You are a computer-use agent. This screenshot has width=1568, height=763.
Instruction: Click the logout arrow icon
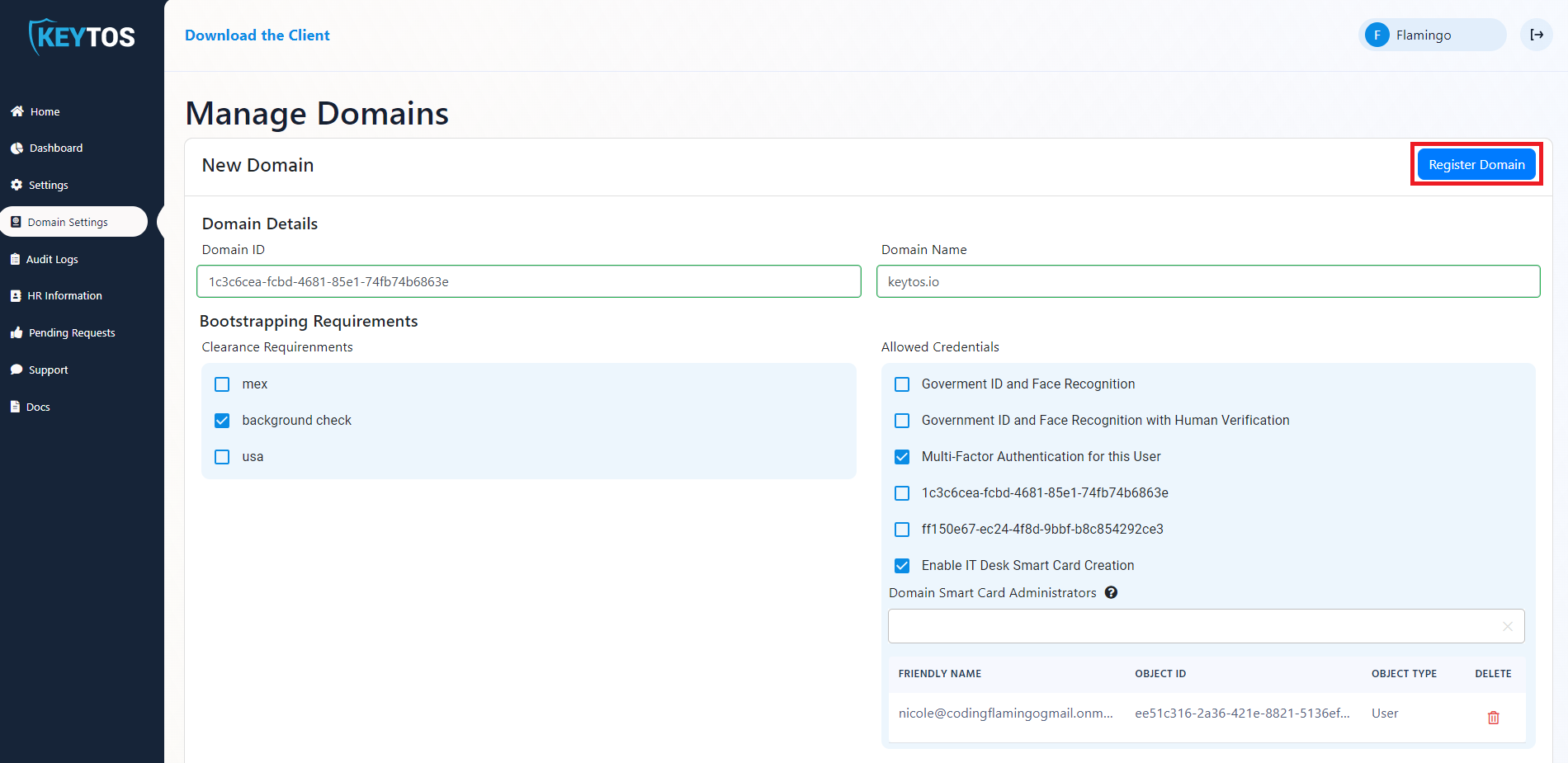1537,35
